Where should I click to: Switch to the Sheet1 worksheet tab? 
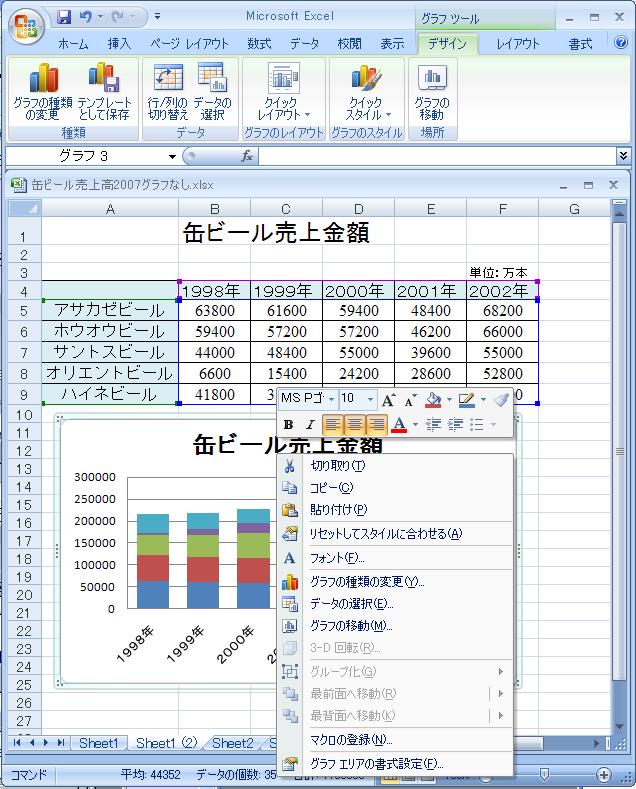click(x=98, y=743)
